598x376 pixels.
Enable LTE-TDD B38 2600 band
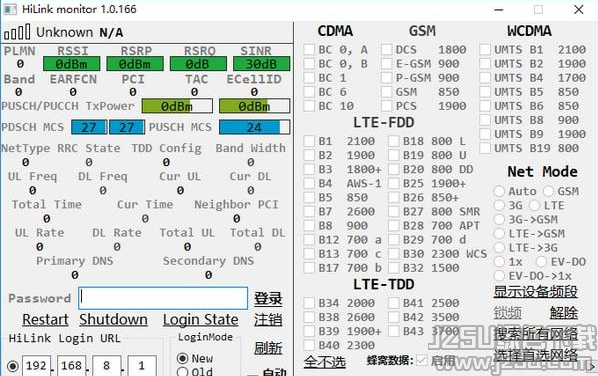pyautogui.click(x=309, y=317)
